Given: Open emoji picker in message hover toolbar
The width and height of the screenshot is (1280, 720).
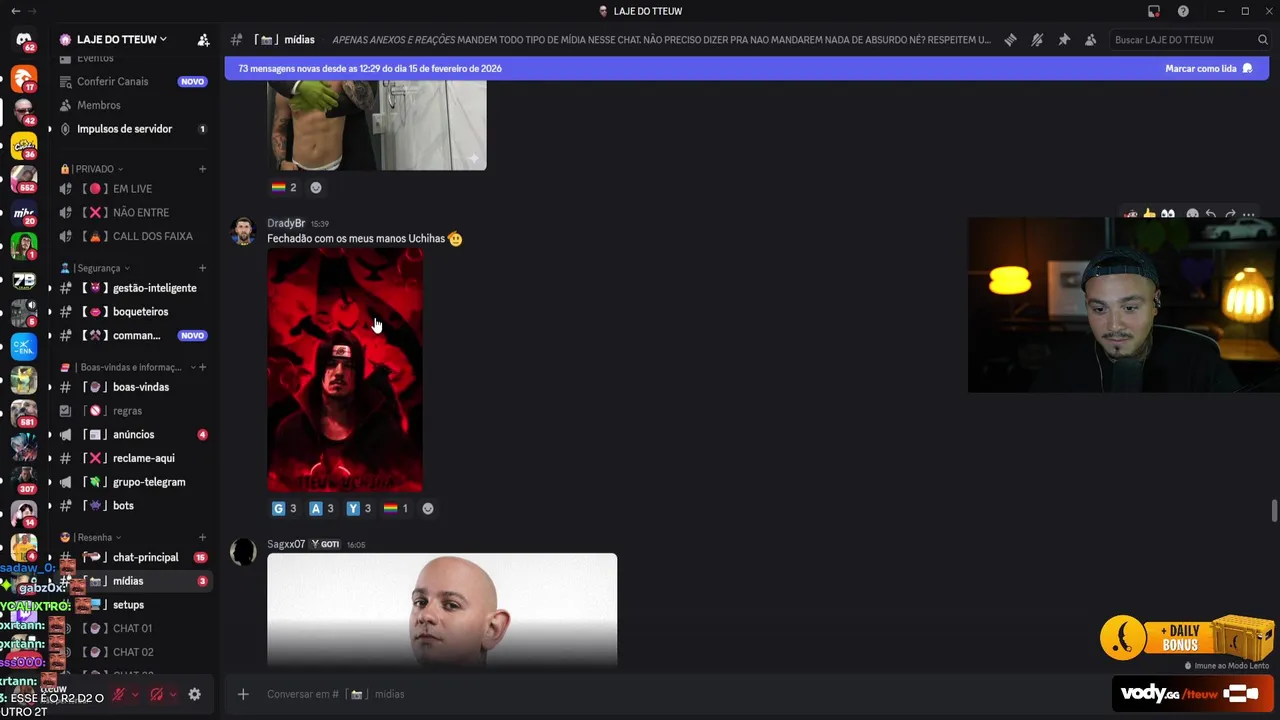Looking at the screenshot, I should 1192,215.
